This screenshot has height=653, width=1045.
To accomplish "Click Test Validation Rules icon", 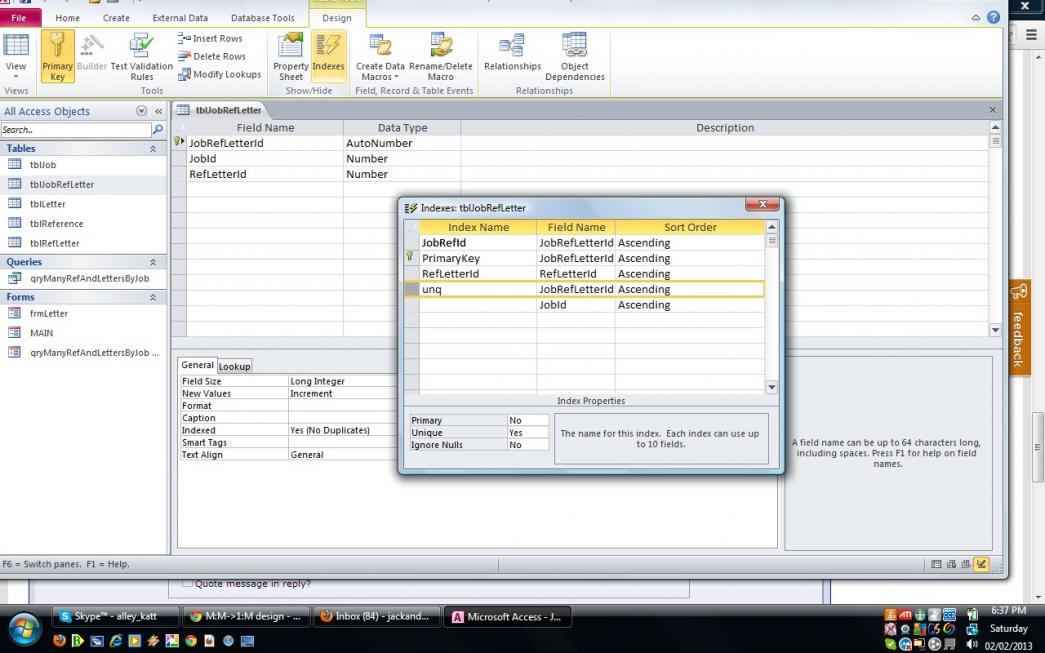I will [141, 55].
